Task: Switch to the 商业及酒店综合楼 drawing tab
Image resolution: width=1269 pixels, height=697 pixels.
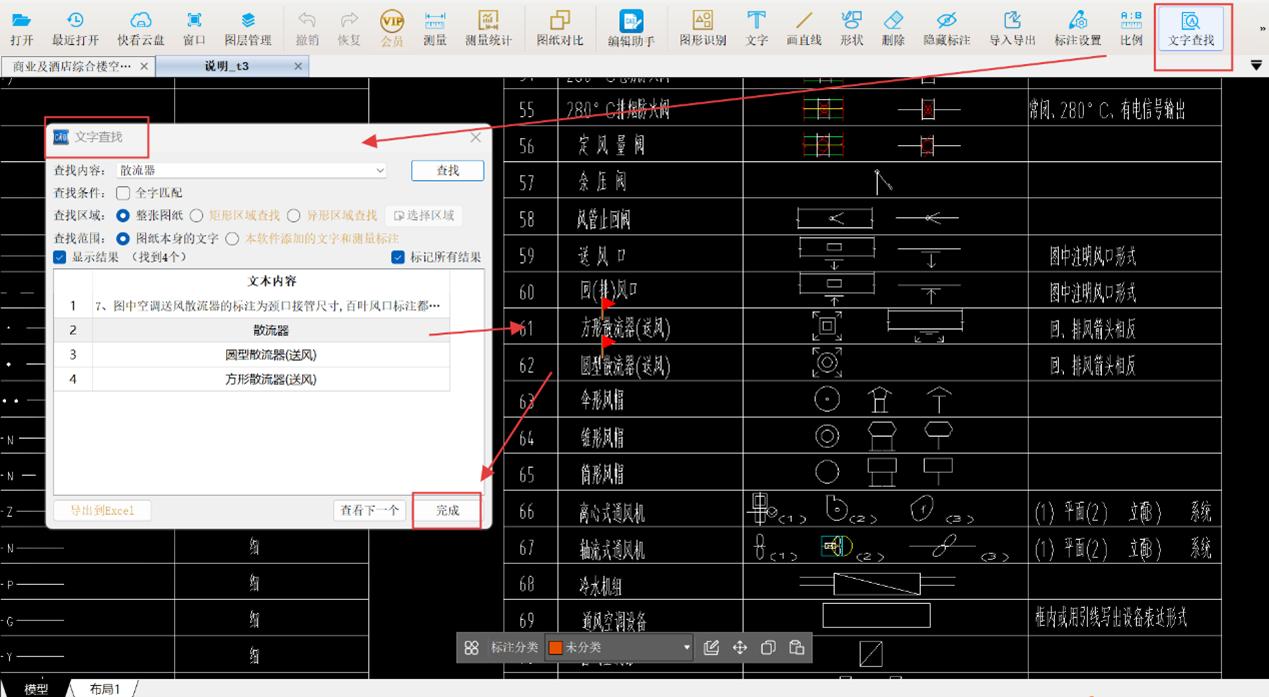Action: click(x=71, y=66)
